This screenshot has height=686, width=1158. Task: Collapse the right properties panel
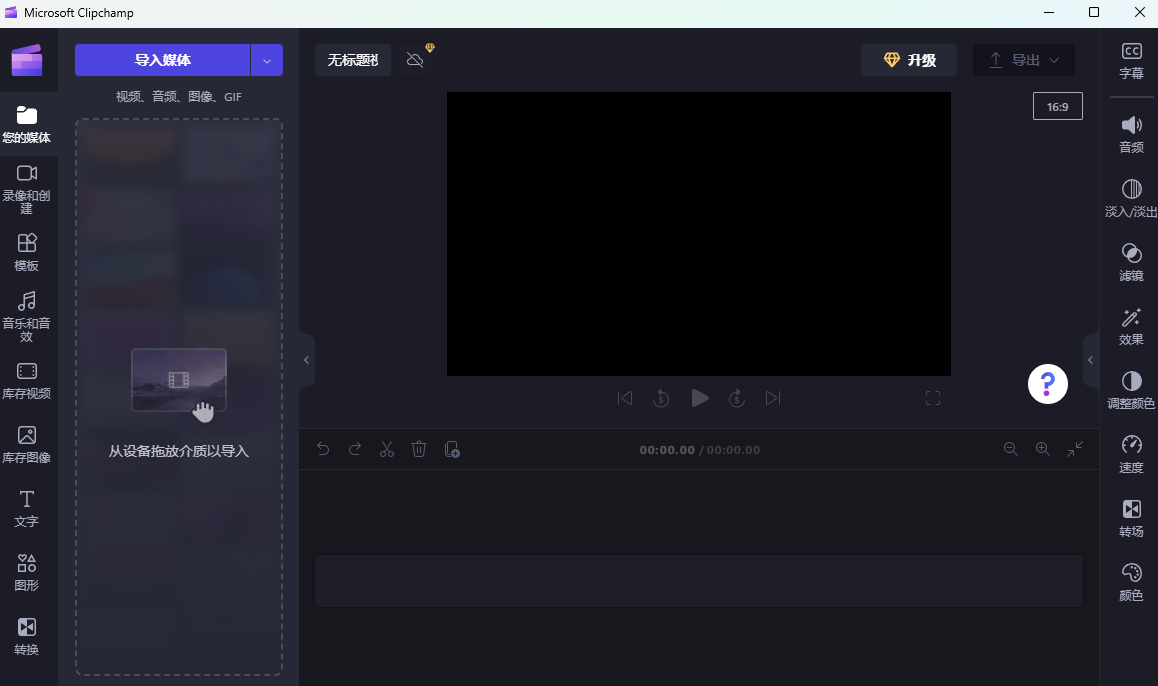1091,360
